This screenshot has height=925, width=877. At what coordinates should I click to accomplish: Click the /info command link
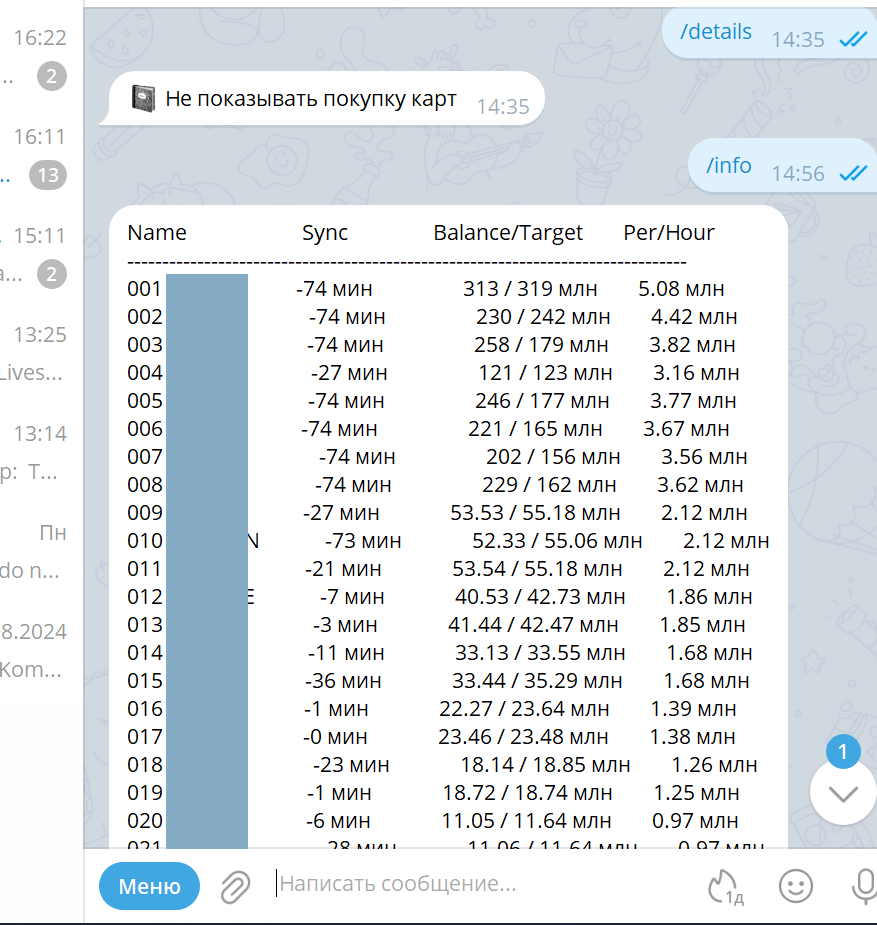tap(728, 166)
